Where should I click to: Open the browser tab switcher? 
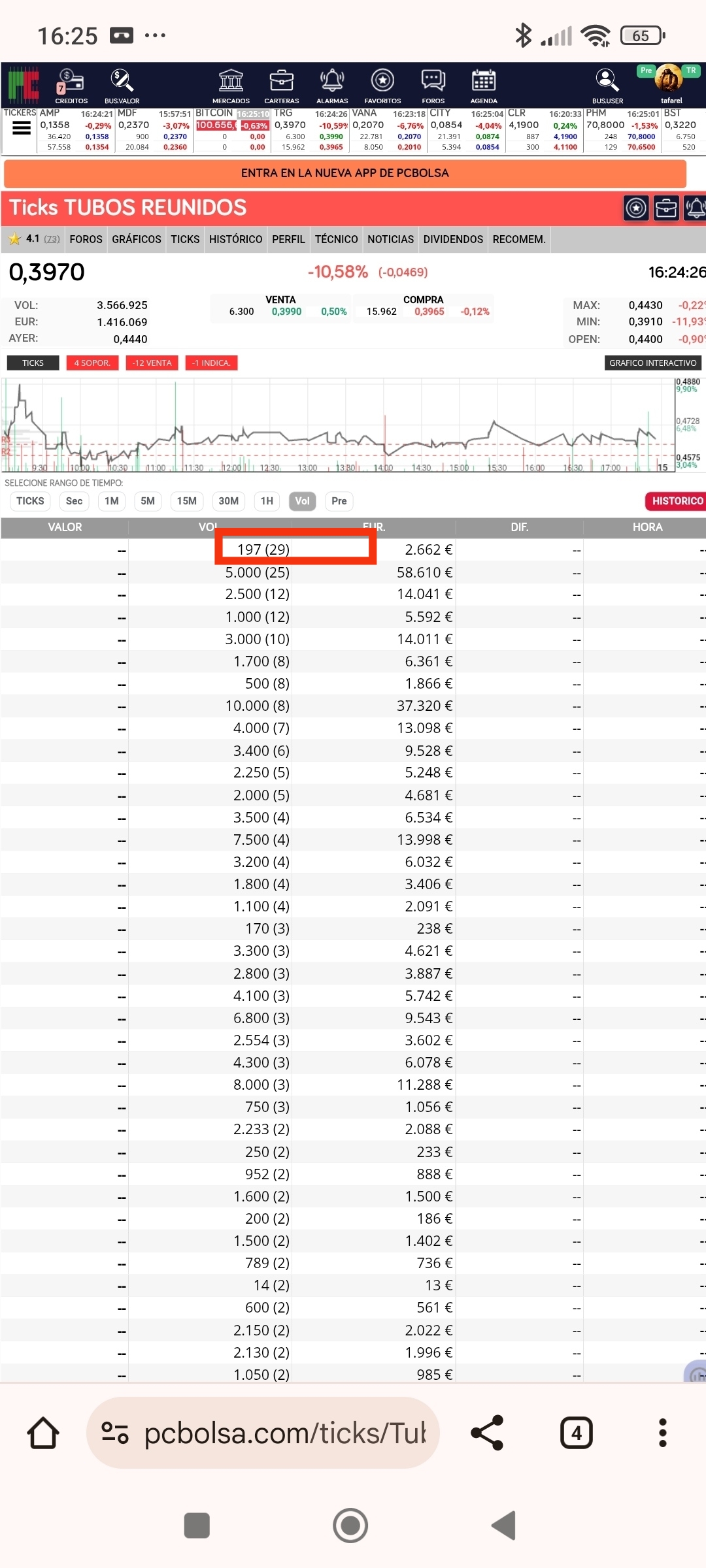[577, 1433]
